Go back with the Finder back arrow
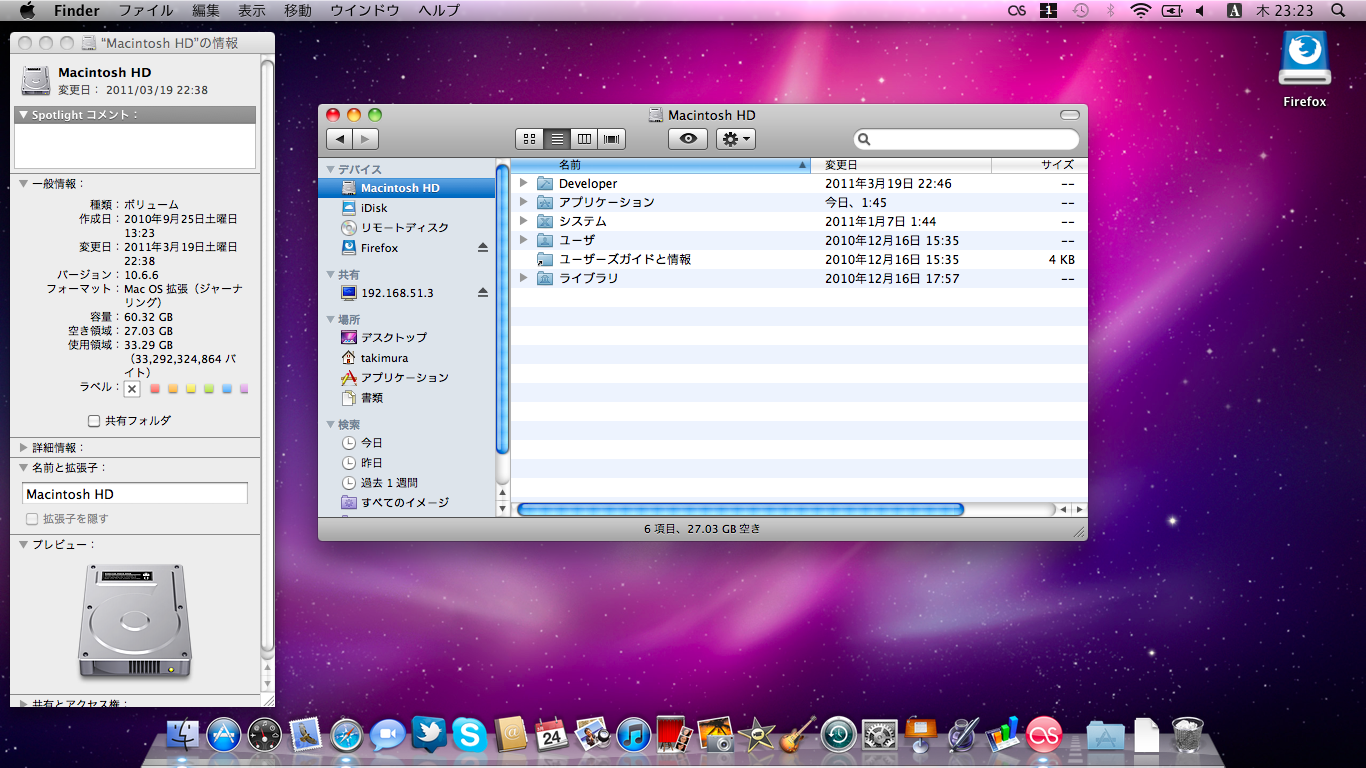1366x768 pixels. point(340,139)
